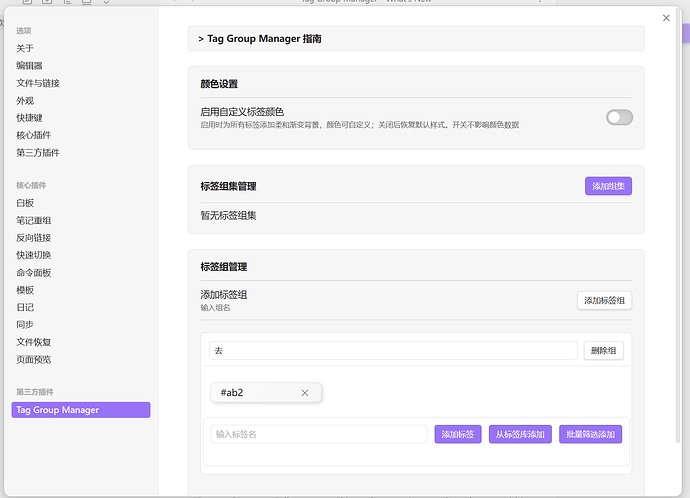Image resolution: width=690 pixels, height=498 pixels.
Task: Focus the 输入标签名 input field
Action: pos(319,434)
